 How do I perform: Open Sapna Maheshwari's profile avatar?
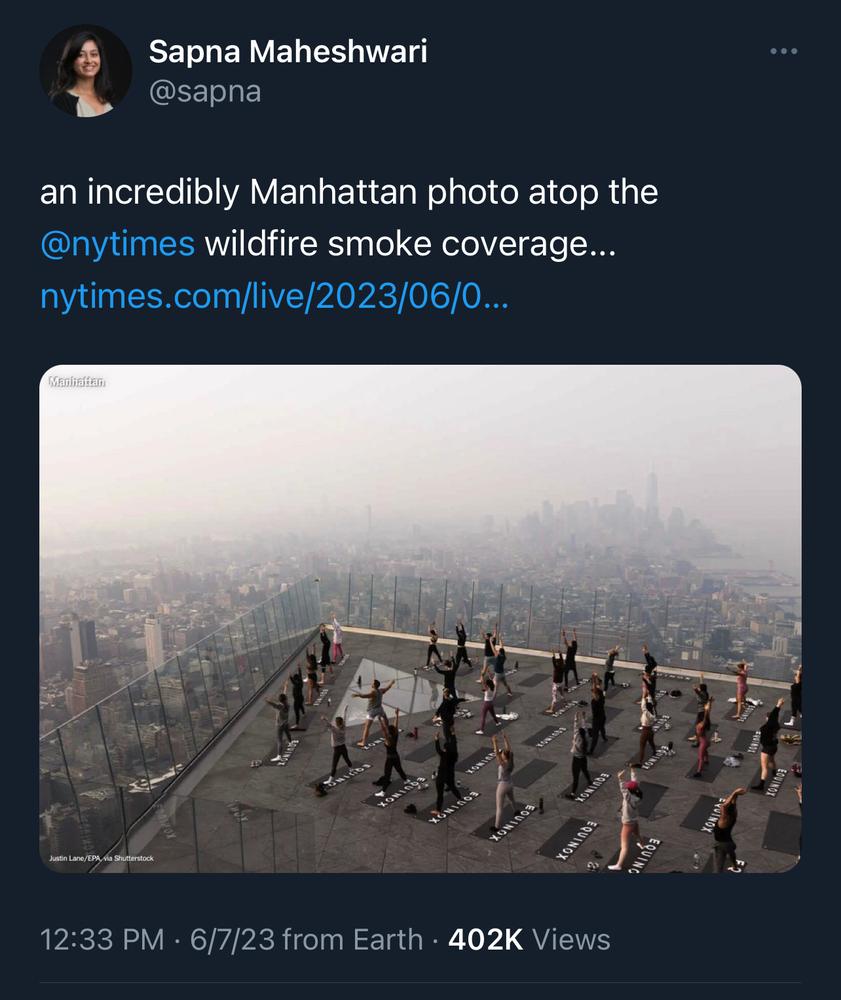point(85,71)
